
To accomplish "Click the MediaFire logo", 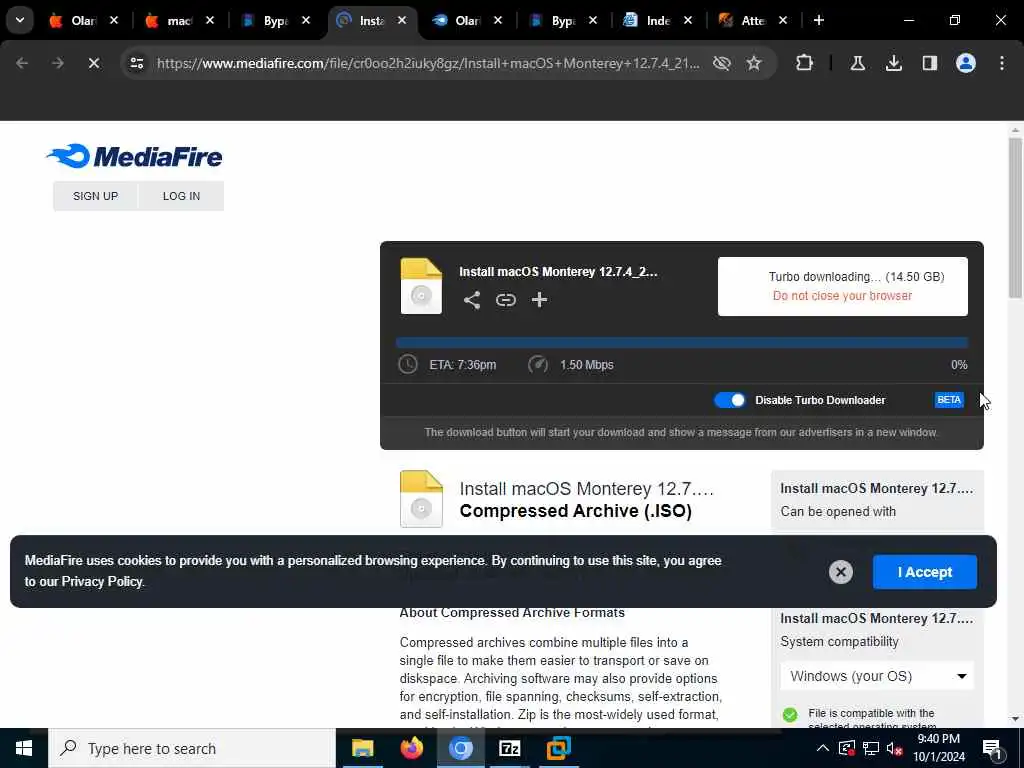I will tap(135, 156).
